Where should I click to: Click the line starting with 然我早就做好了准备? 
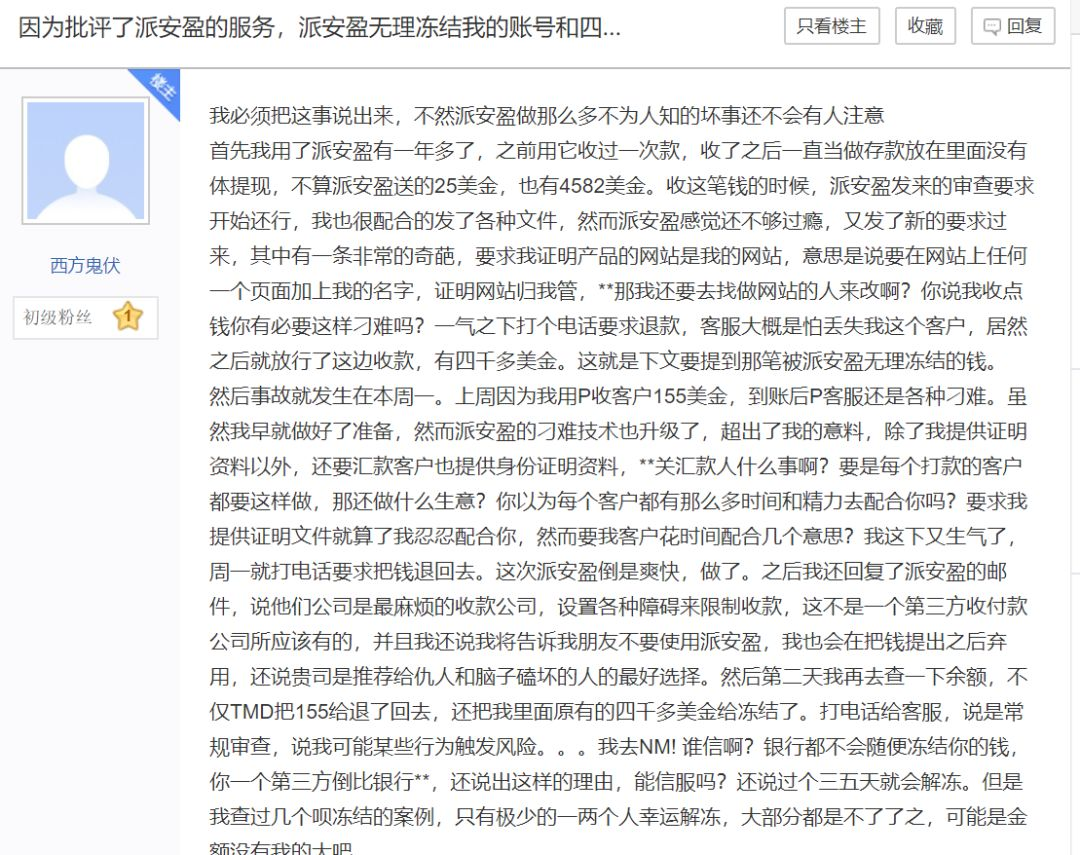click(618, 431)
